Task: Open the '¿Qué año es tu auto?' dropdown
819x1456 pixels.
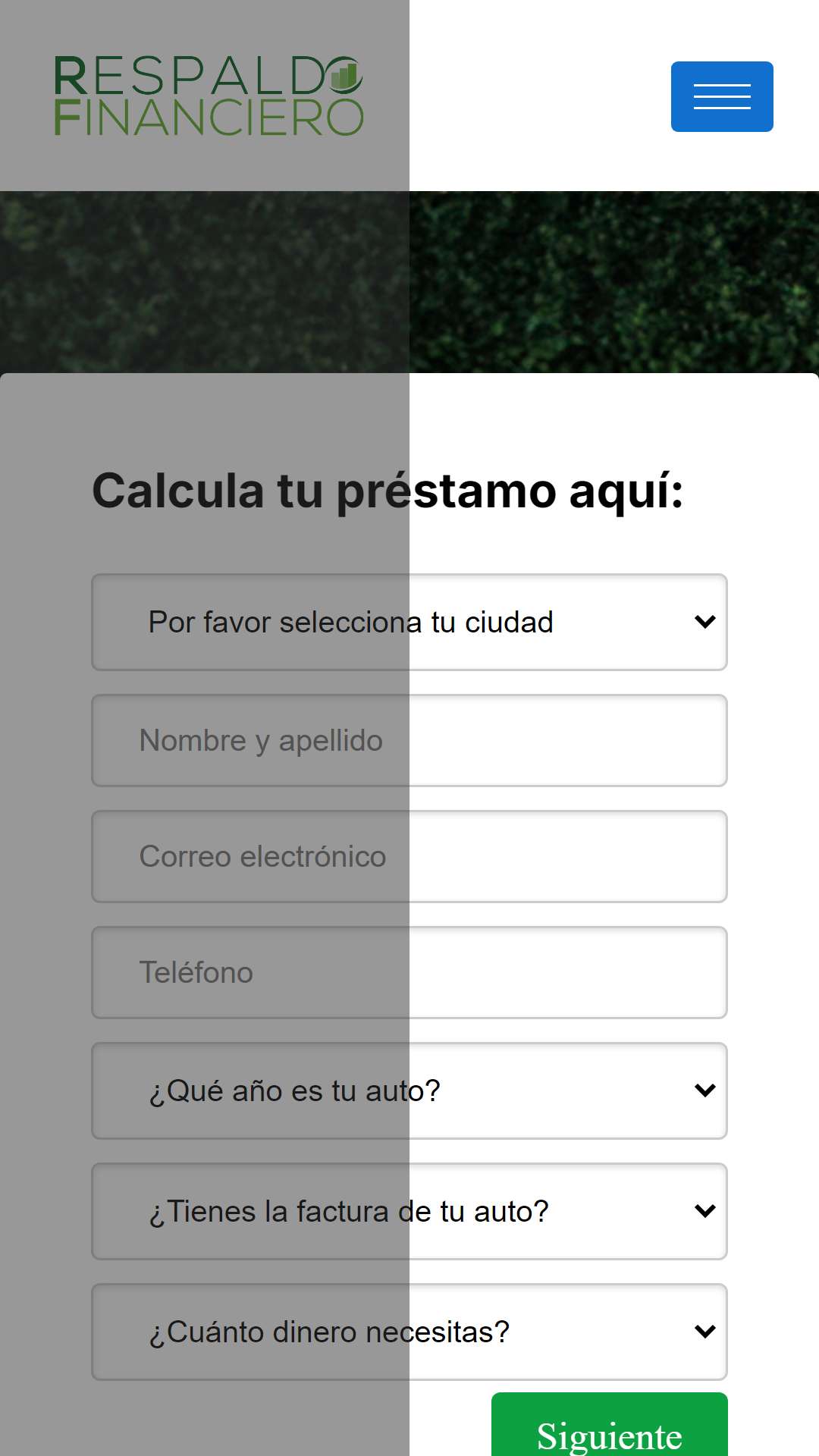Action: 409,1090
